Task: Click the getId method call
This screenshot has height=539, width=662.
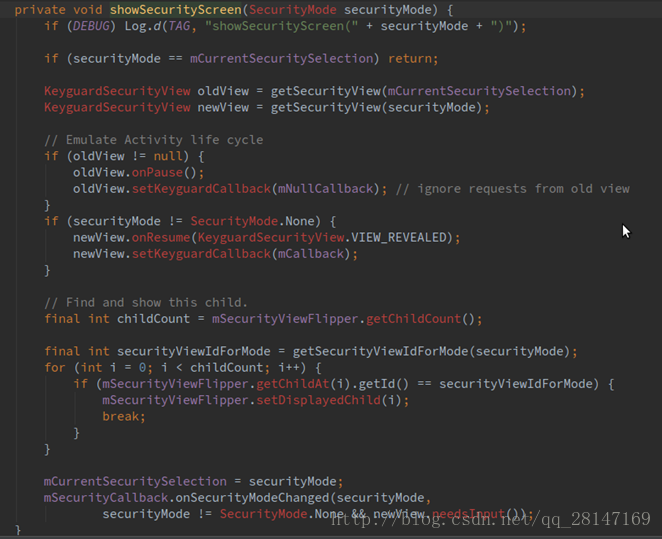Action: [x=377, y=384]
